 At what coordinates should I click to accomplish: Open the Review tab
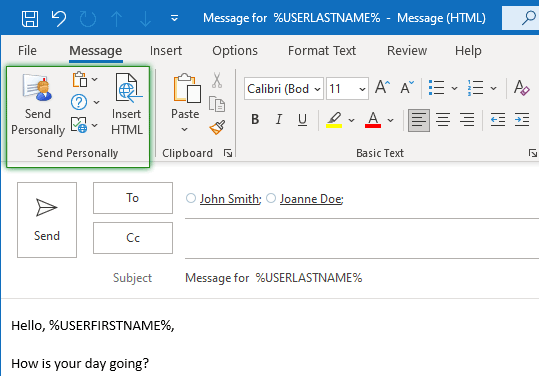coord(407,51)
